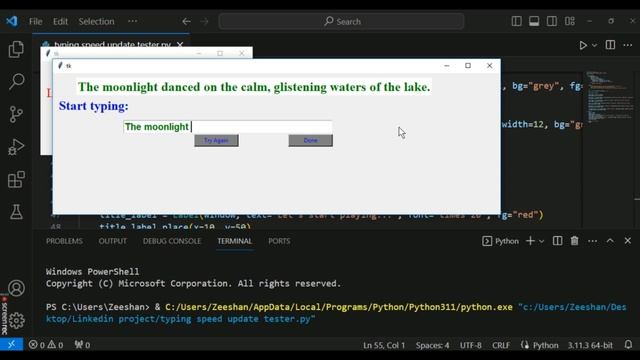Maximize the front tk window
The height and width of the screenshot is (360, 640).
click(468, 66)
